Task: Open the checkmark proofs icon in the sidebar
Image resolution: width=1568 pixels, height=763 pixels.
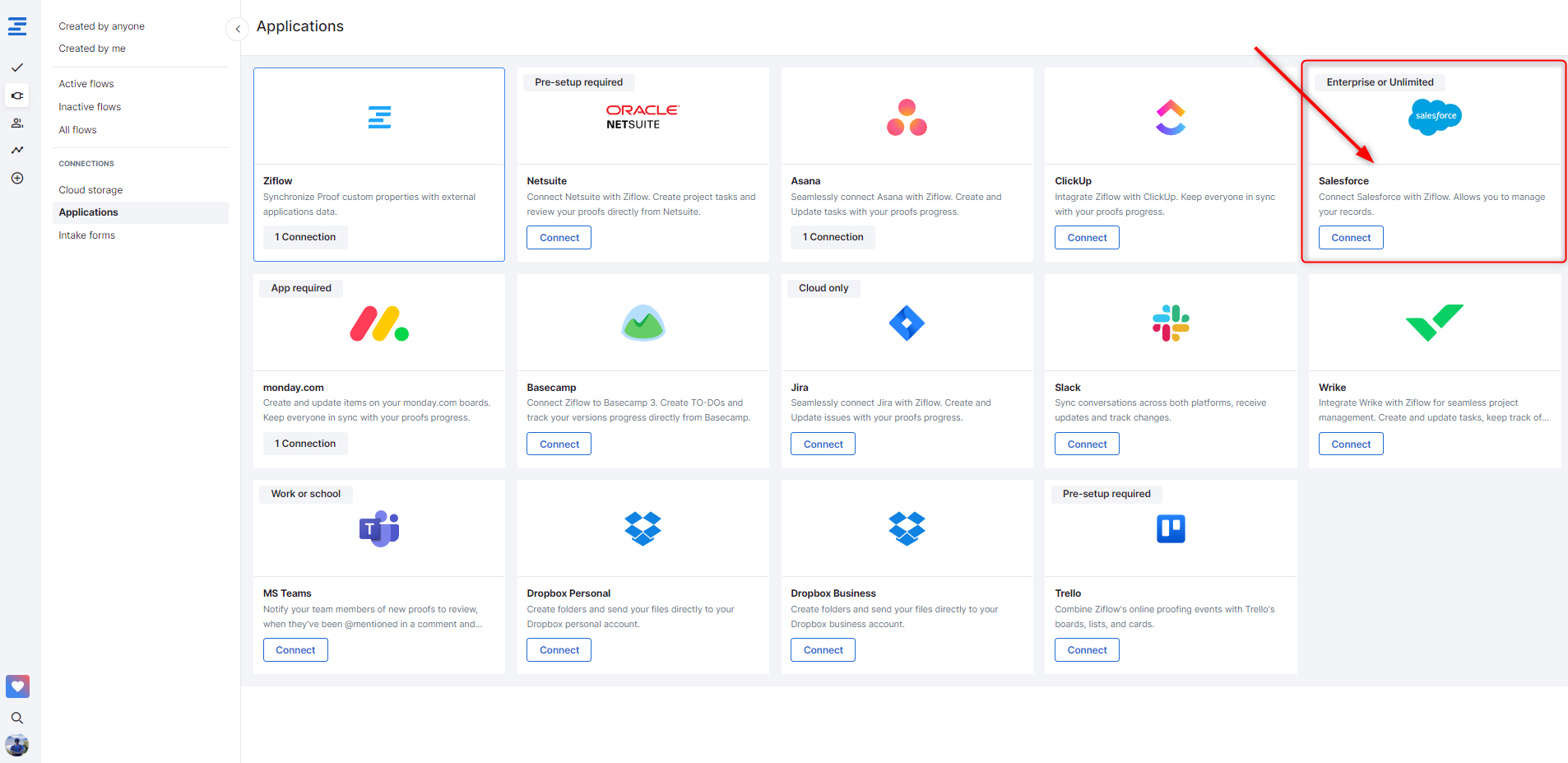Action: click(17, 67)
